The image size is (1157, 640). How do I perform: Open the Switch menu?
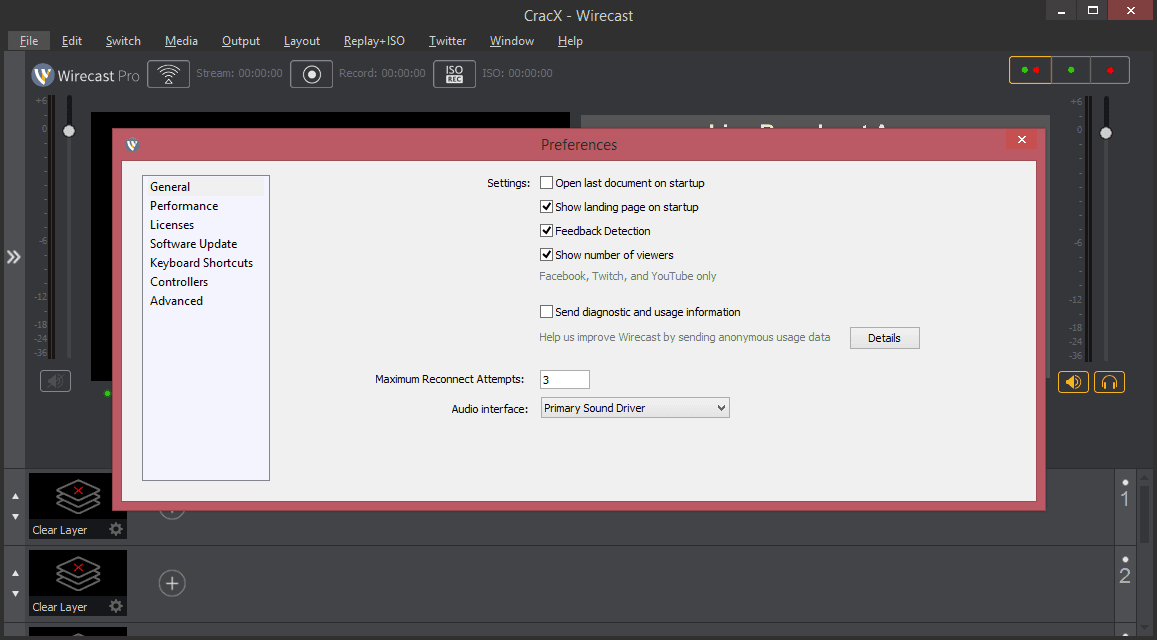tap(123, 41)
